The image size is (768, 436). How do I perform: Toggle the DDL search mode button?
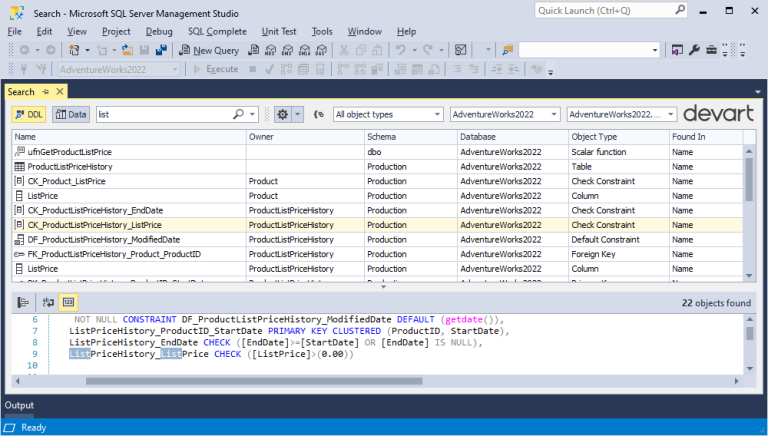(x=29, y=114)
